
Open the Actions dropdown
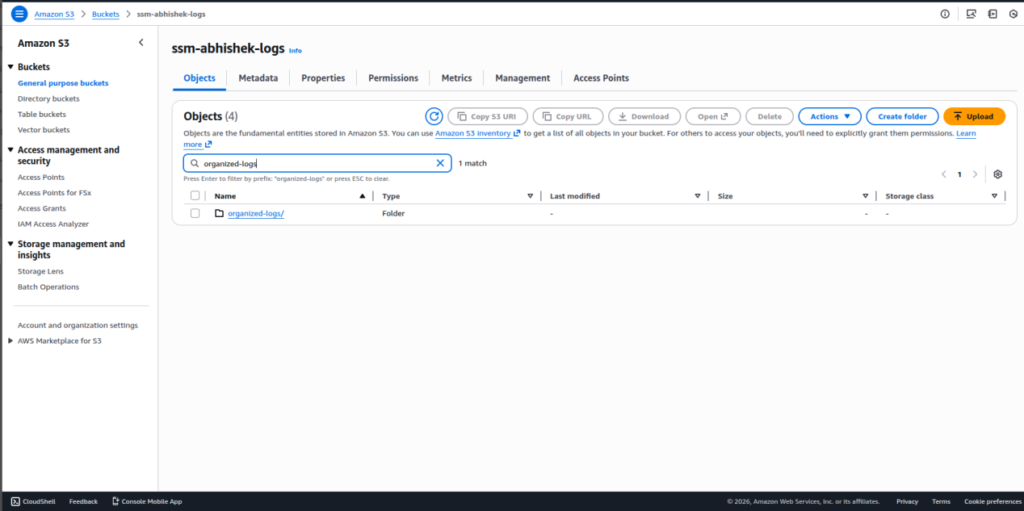[x=830, y=116]
